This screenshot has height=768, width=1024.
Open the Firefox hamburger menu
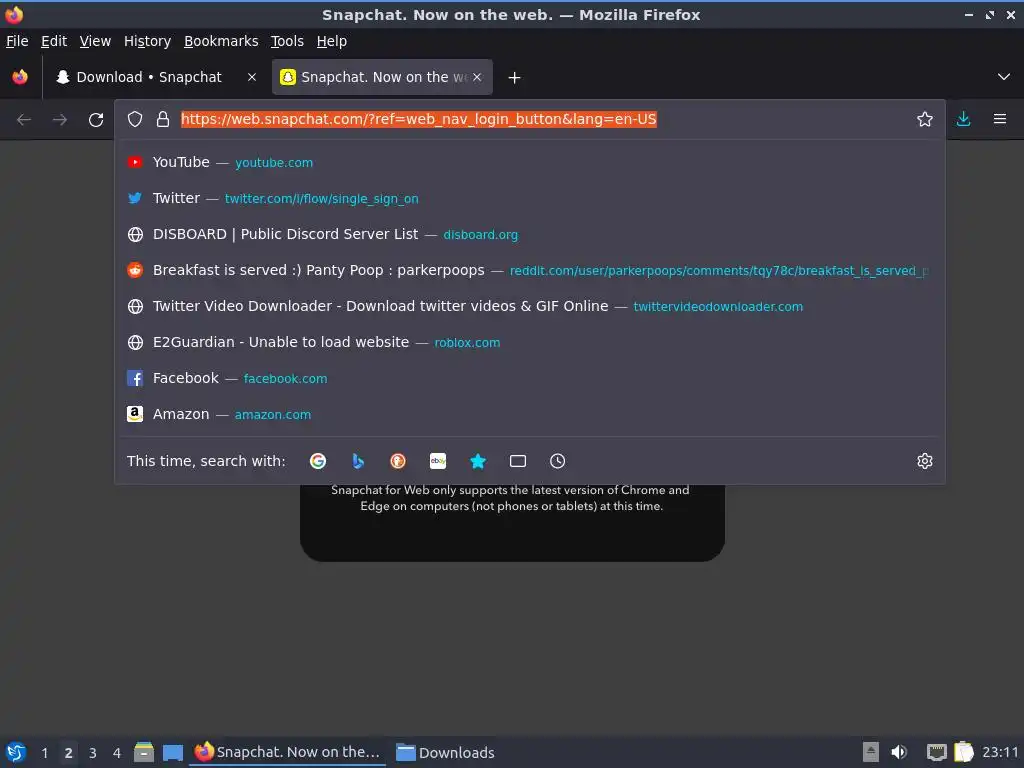click(x=1000, y=119)
